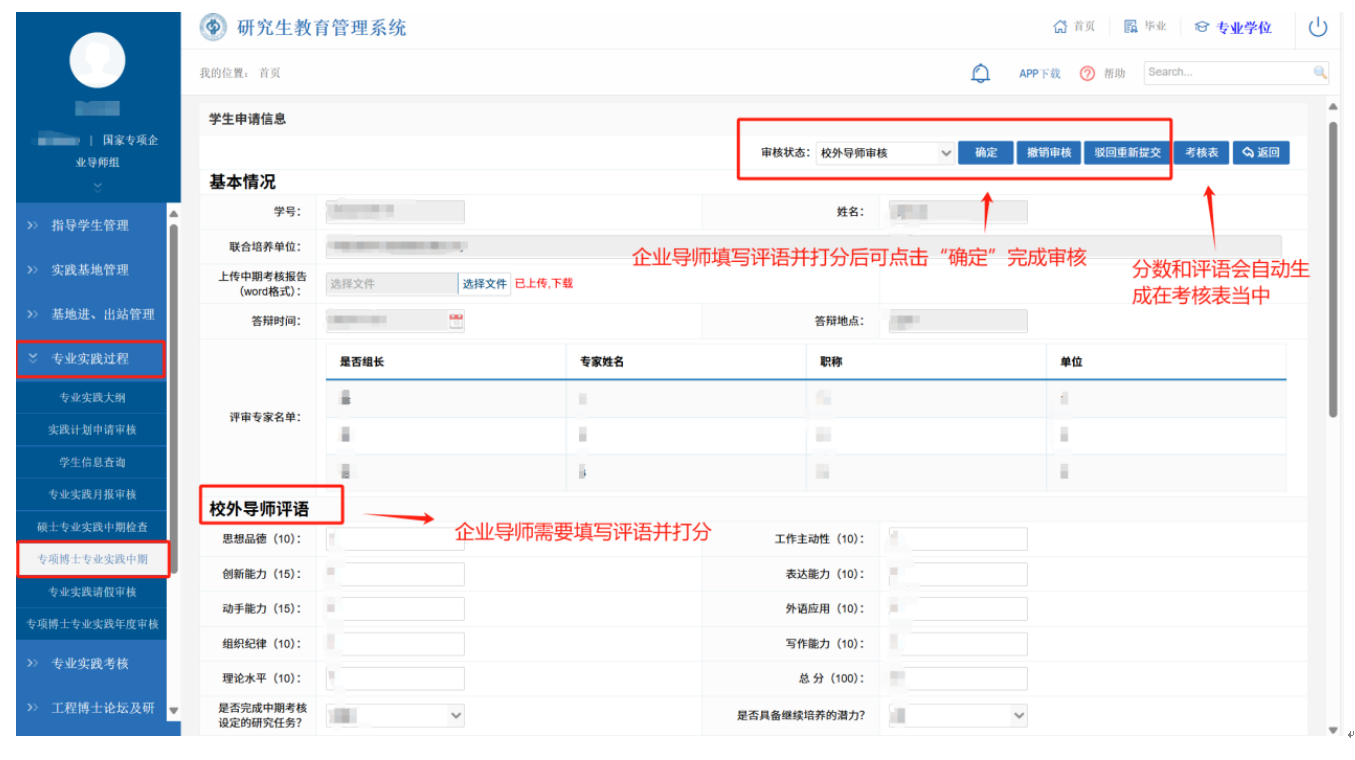Open 实践计划申请审核 menu item
This screenshot has width=1355, height=760.
coord(92,430)
